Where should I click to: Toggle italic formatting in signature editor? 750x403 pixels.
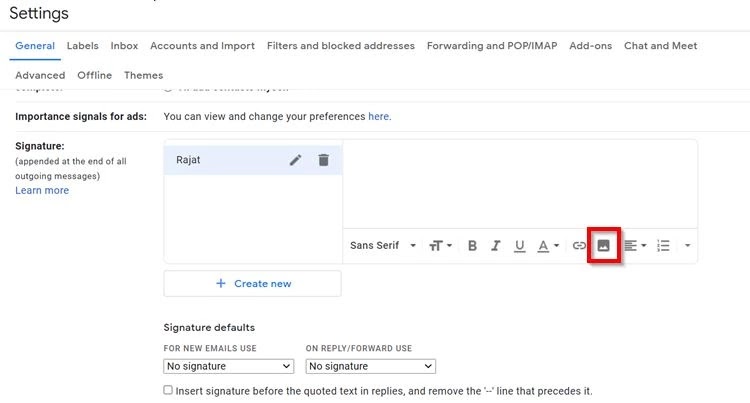point(496,246)
